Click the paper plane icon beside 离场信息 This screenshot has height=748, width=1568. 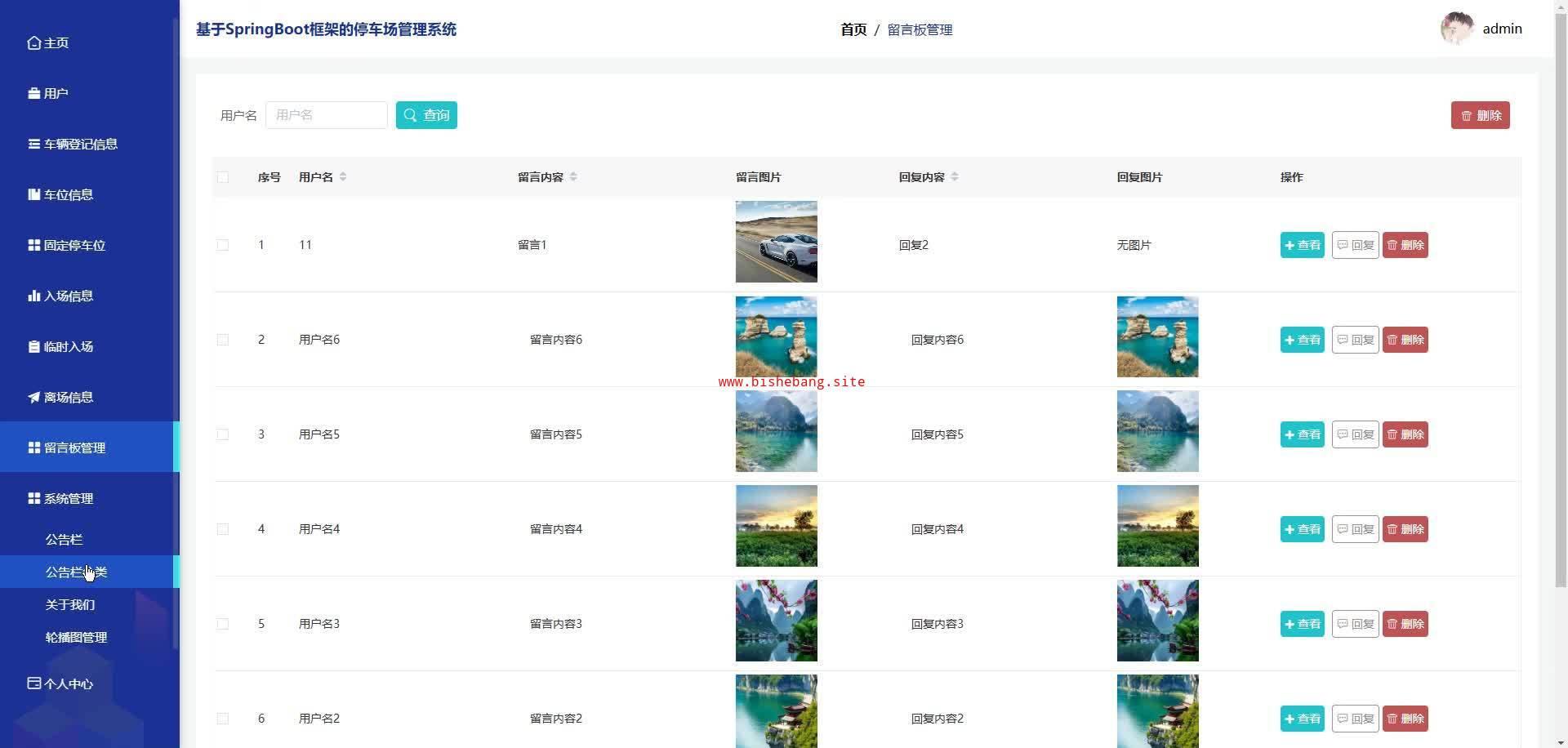[x=33, y=397]
